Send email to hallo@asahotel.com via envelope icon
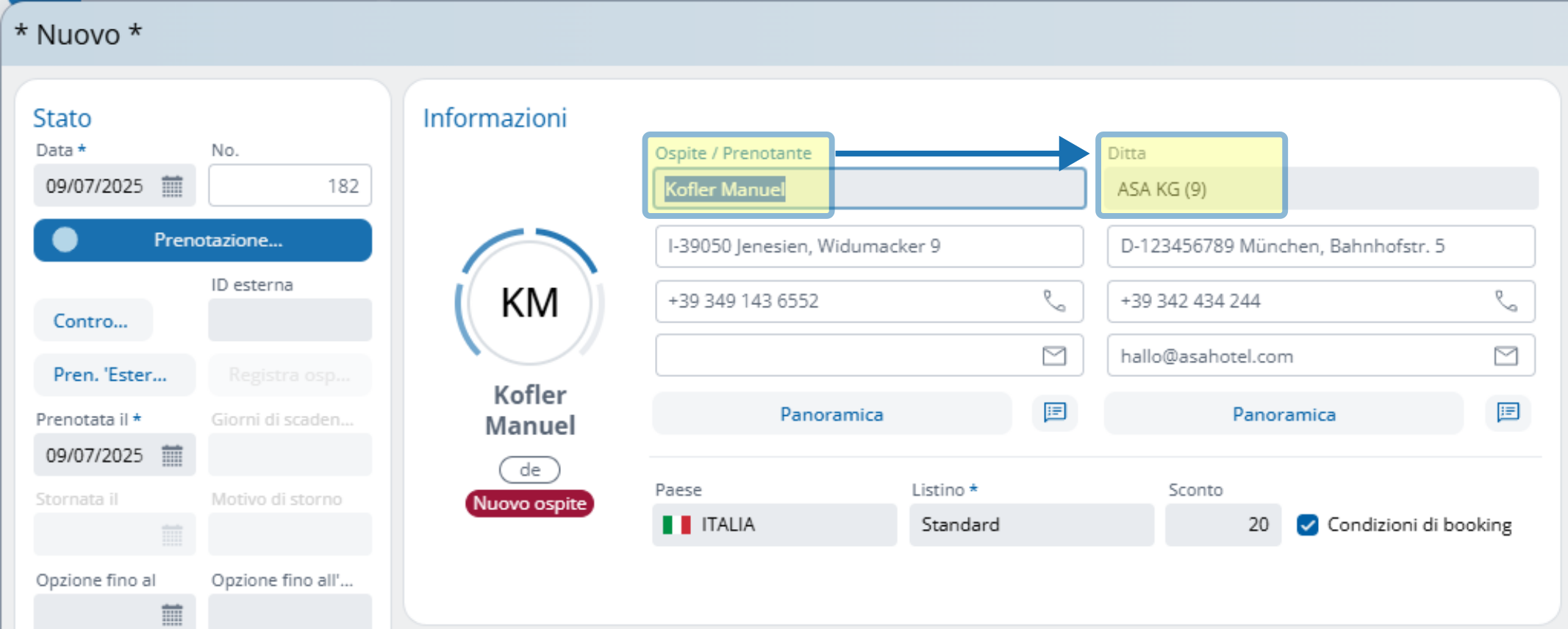Viewport: 1568px width, 629px height. tap(1506, 356)
